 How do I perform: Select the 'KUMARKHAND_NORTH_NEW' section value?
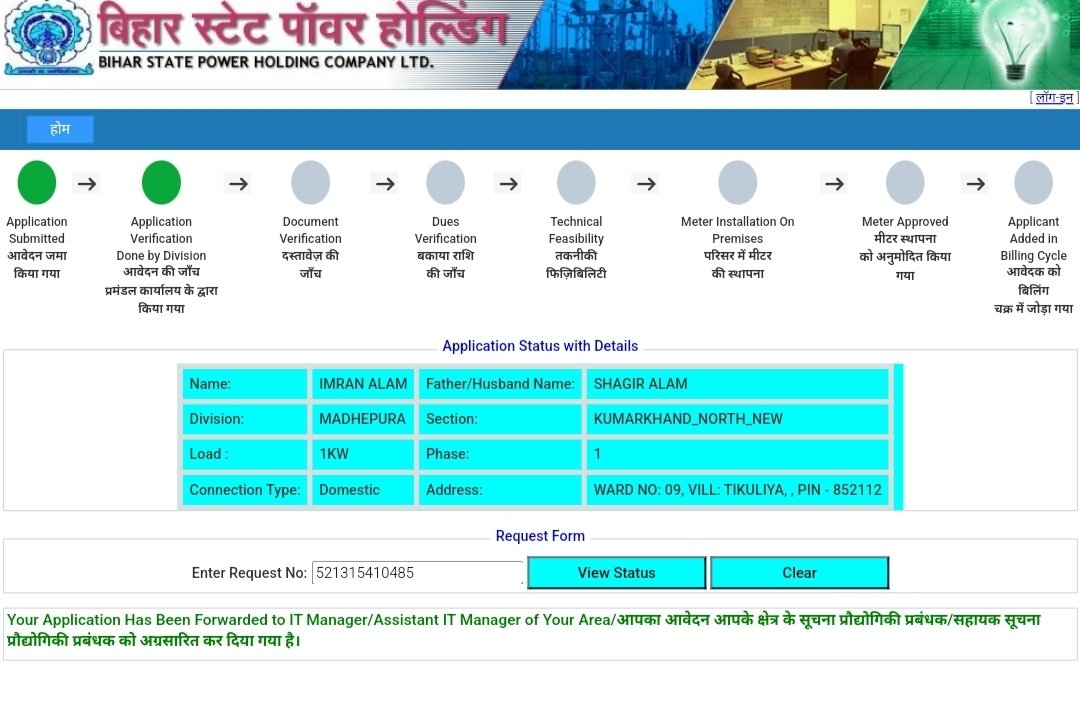point(738,419)
